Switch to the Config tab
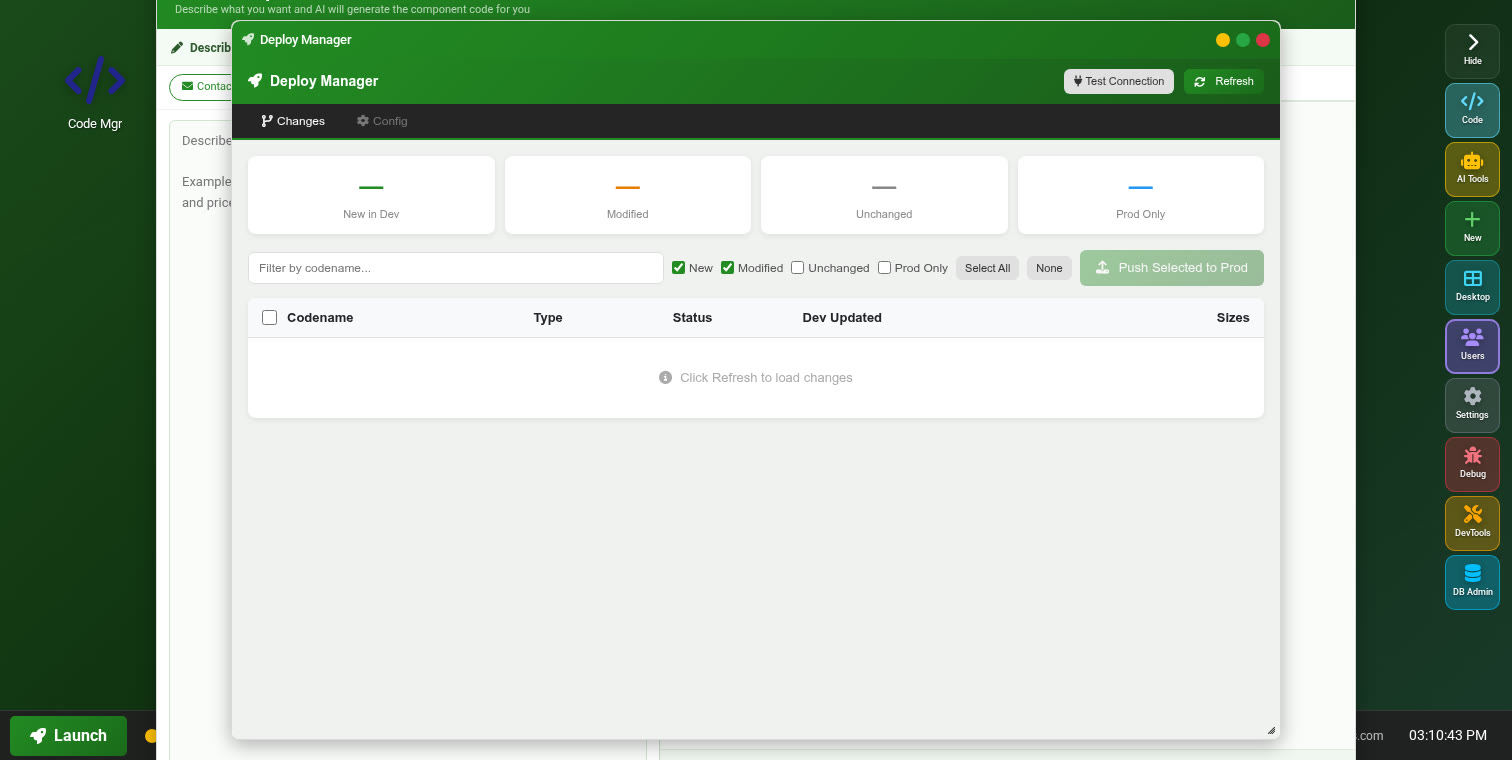The image size is (1512, 760). click(382, 121)
